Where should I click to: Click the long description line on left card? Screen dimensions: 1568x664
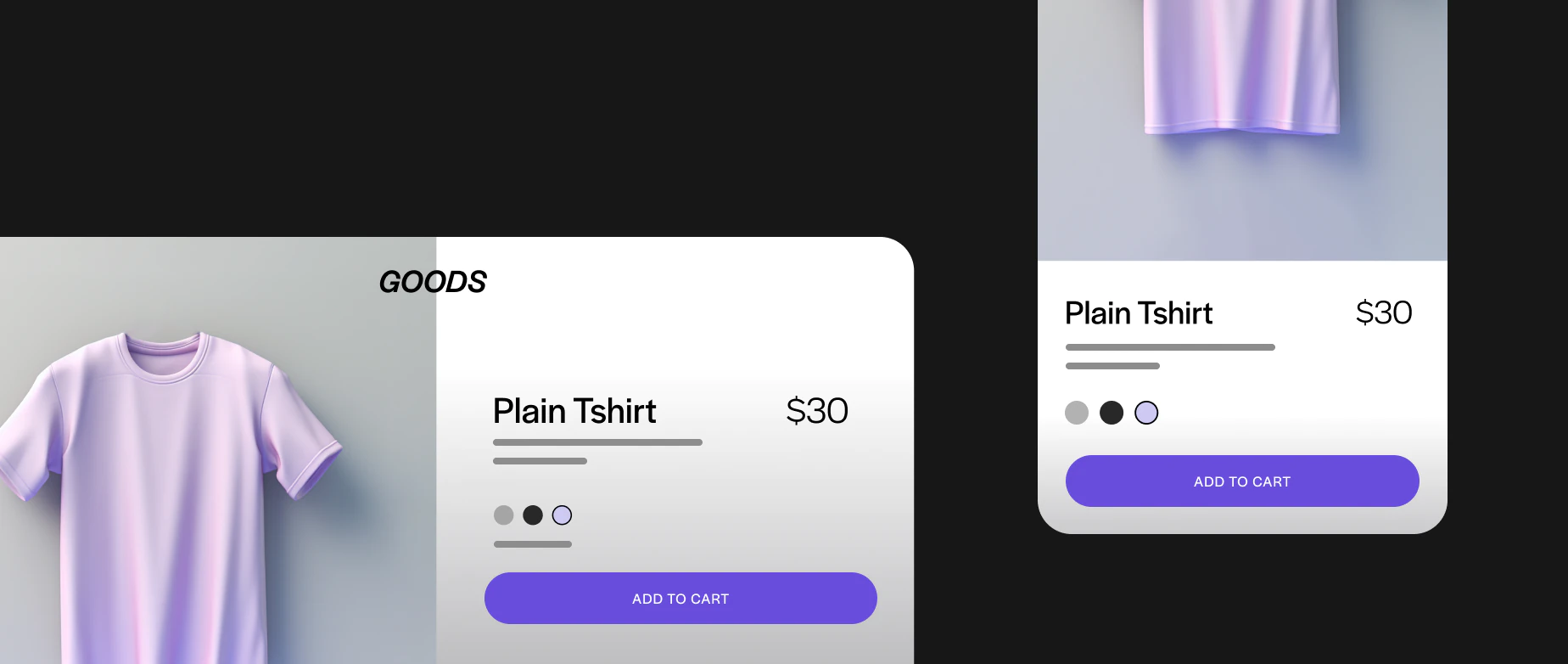click(x=597, y=442)
